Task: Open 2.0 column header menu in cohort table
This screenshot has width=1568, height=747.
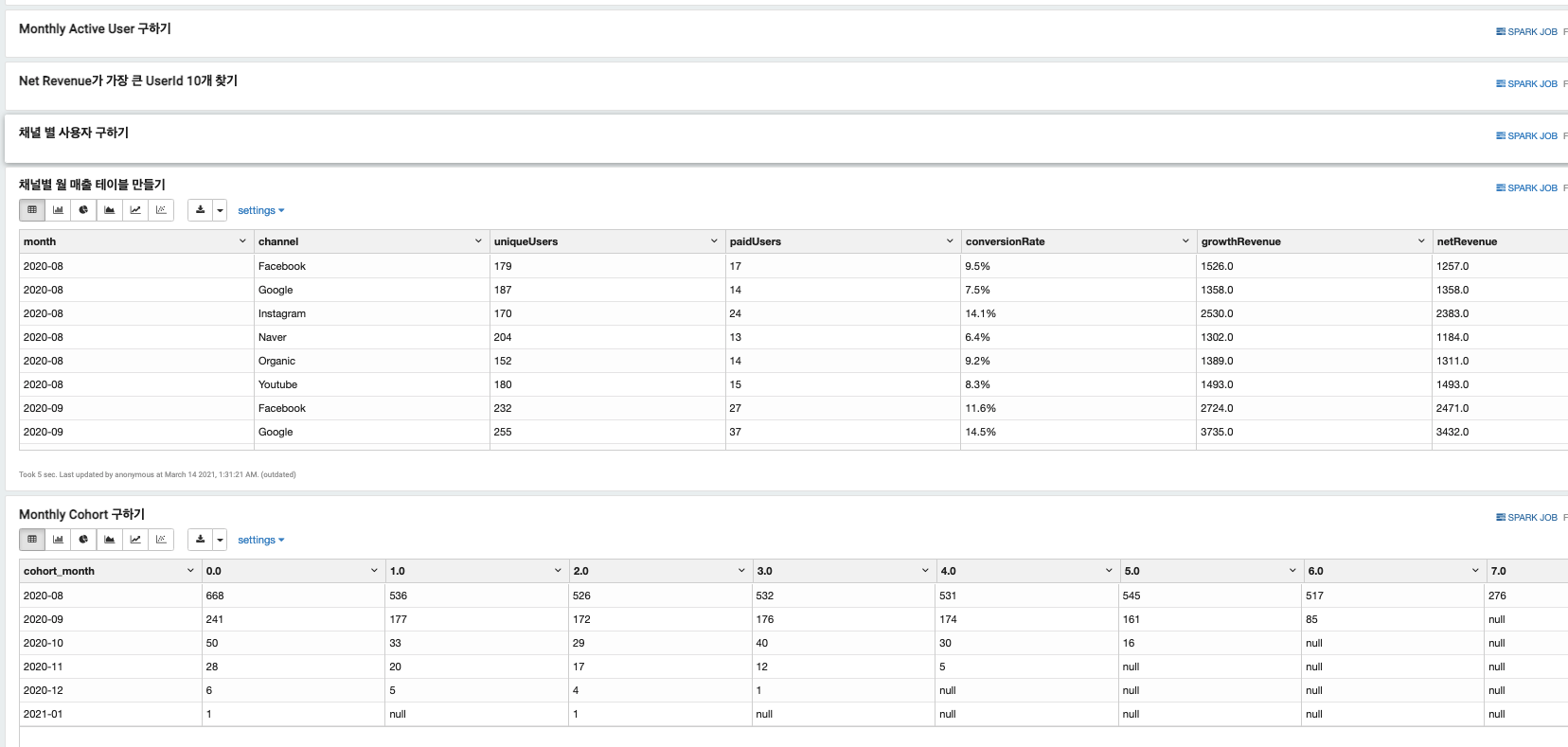Action: coord(741,571)
